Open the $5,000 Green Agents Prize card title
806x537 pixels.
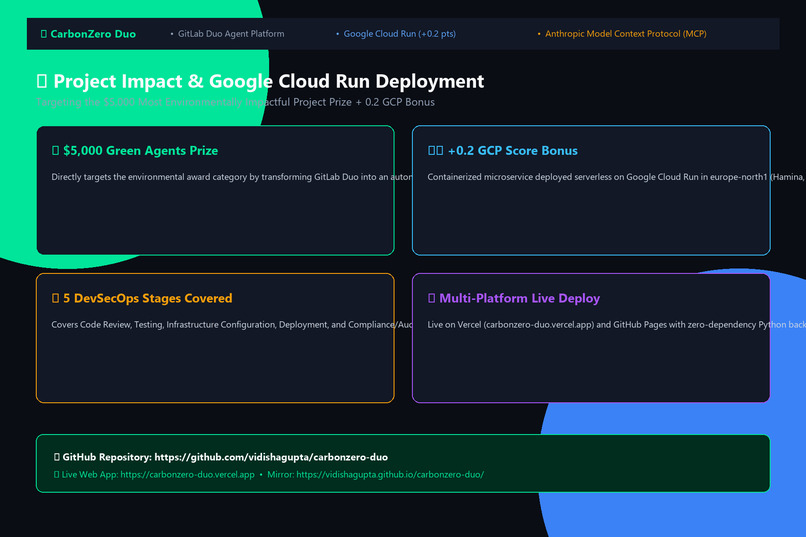(140, 151)
